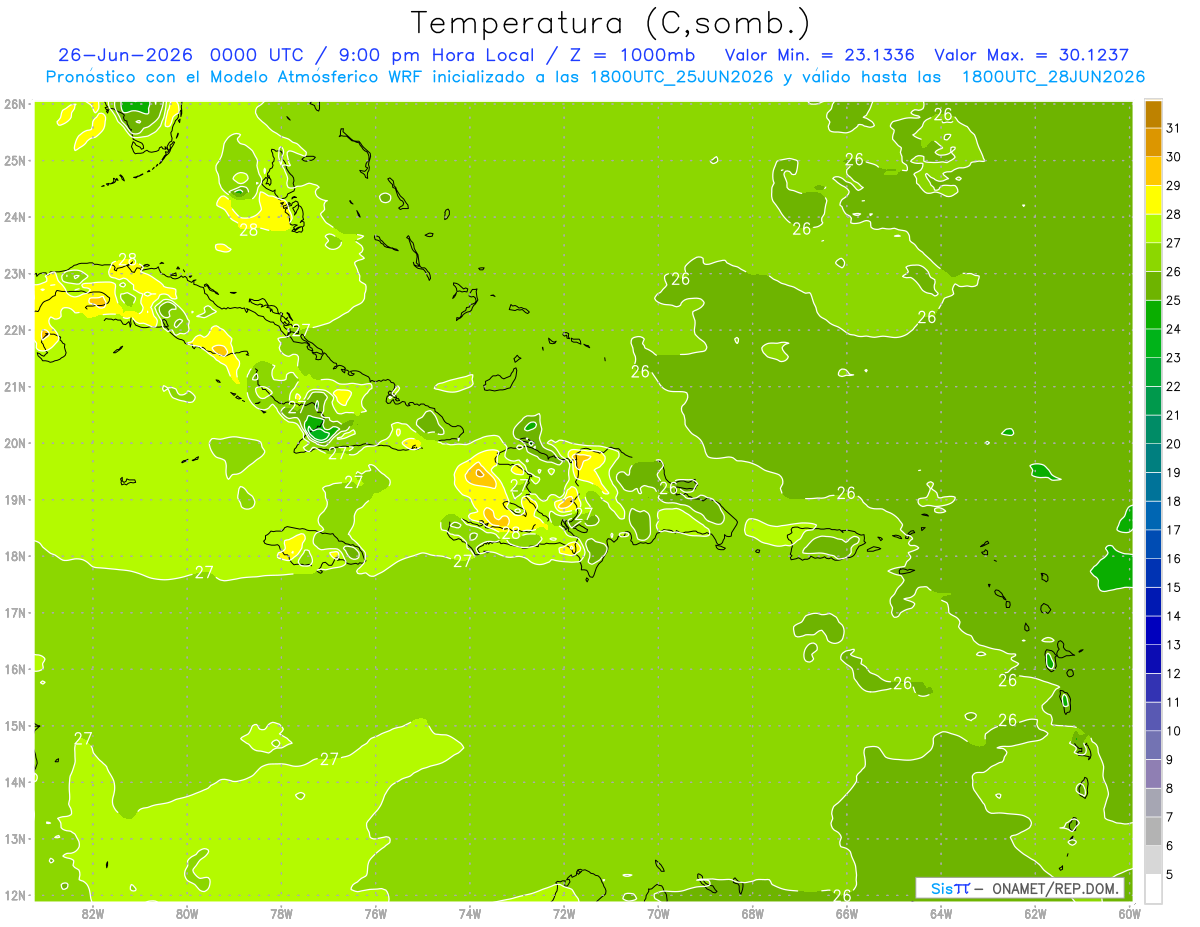
Task: Click the "62W" longitude axis label
Action: click(x=1035, y=914)
